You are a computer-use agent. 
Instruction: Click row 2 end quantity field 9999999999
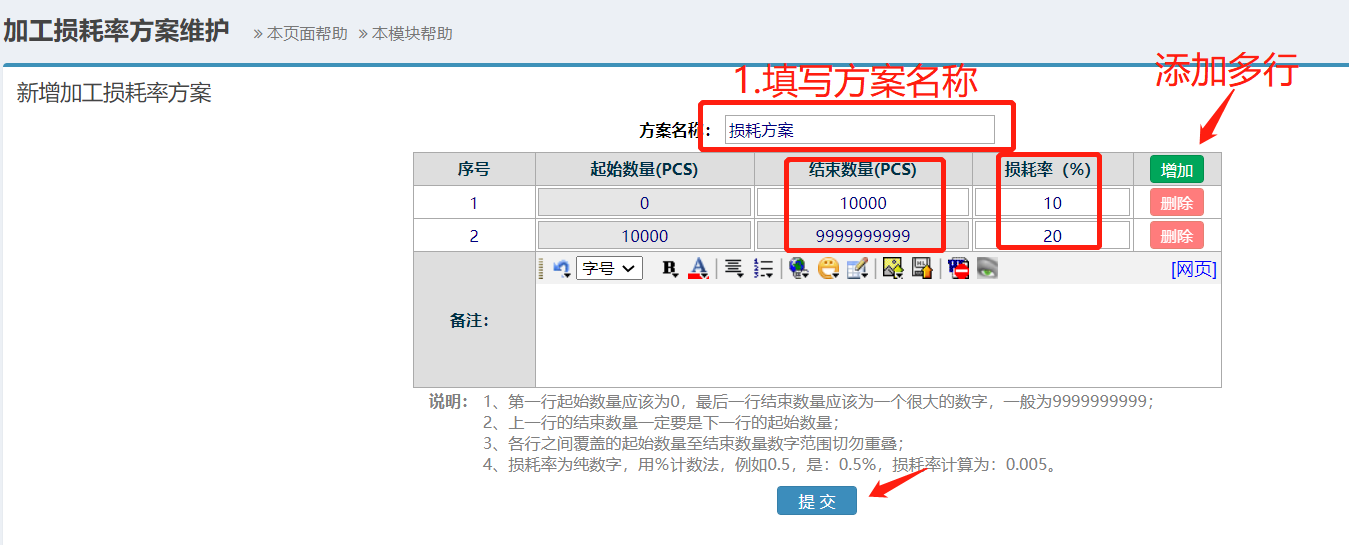tap(863, 235)
